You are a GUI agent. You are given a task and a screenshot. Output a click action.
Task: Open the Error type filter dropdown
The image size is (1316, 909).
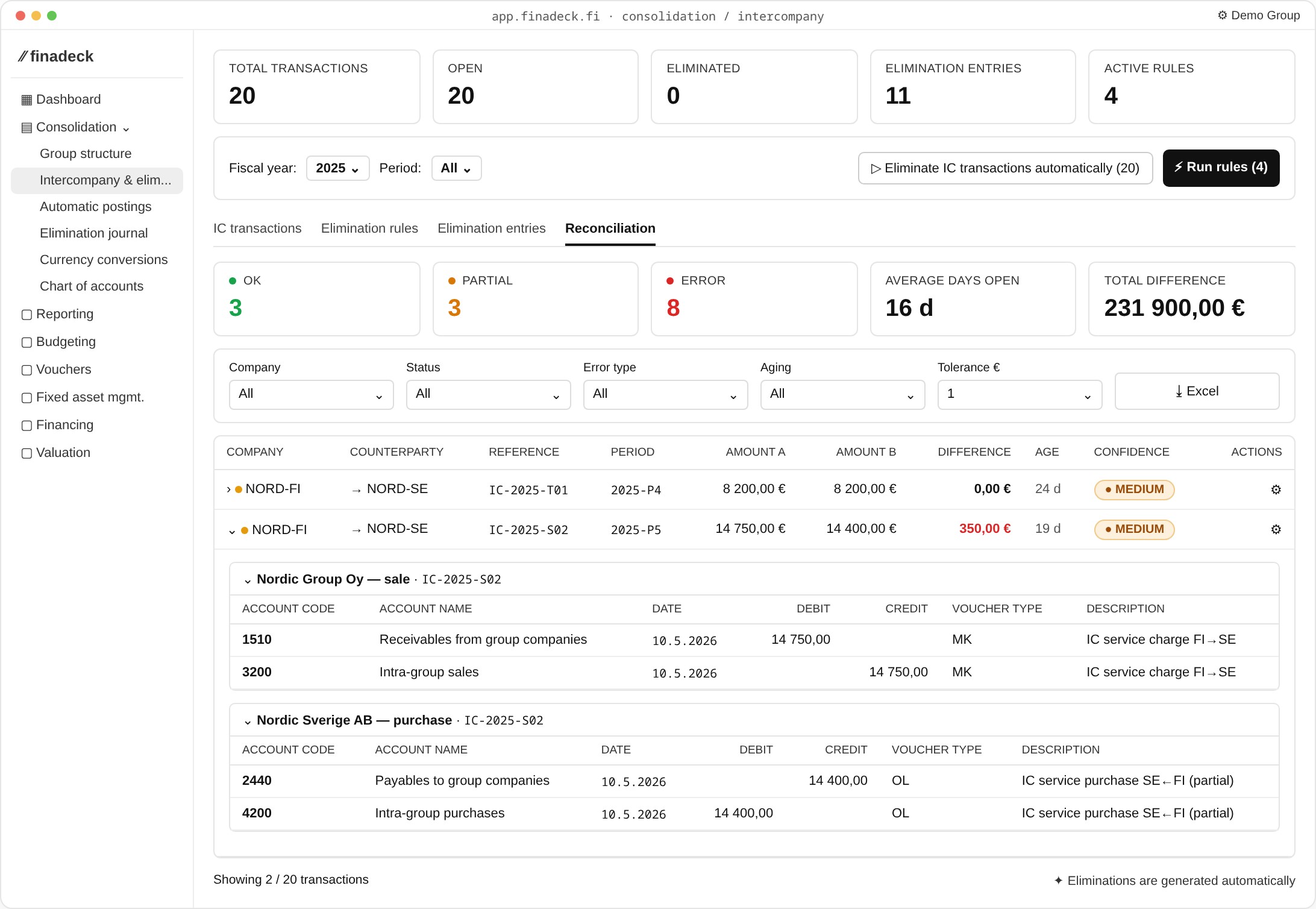tap(665, 394)
